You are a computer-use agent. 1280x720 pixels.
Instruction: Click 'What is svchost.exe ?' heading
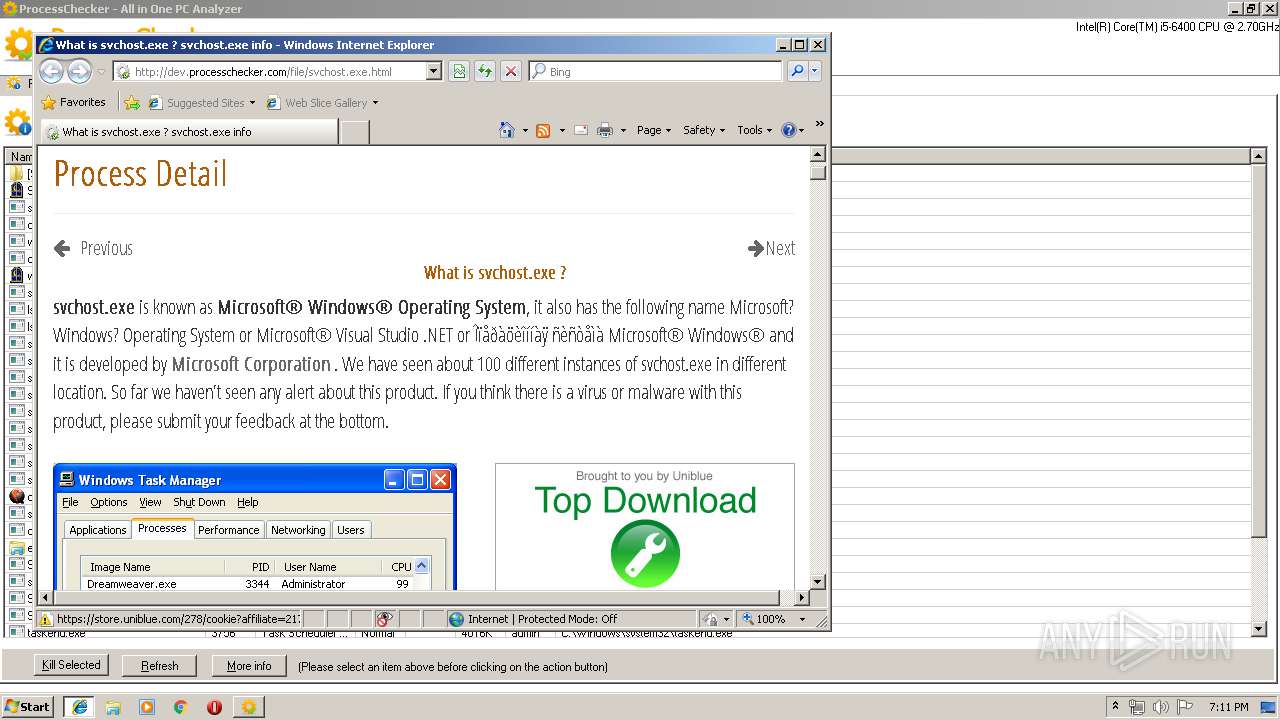tap(495, 272)
